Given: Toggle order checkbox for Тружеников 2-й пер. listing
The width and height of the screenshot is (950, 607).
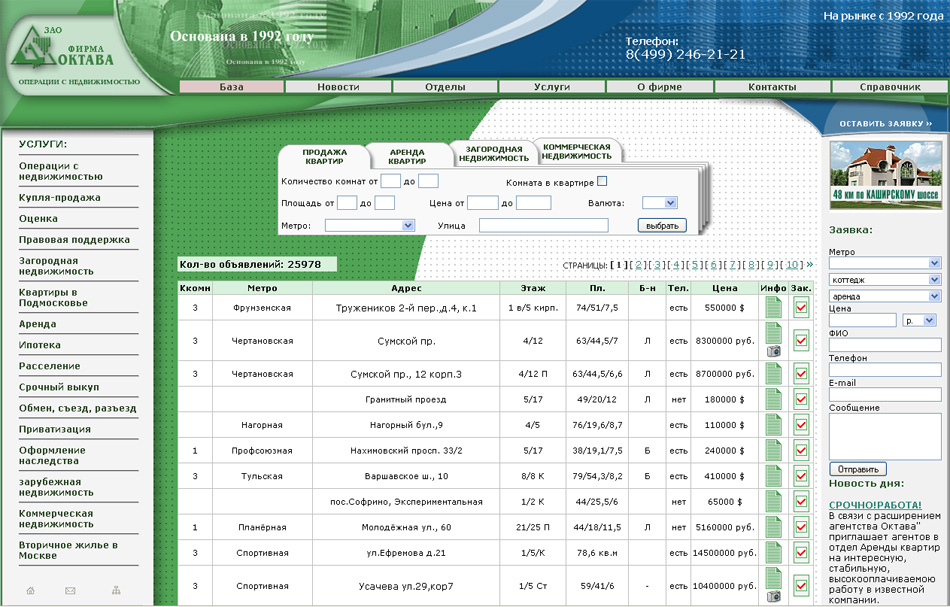Looking at the screenshot, I should (801, 308).
